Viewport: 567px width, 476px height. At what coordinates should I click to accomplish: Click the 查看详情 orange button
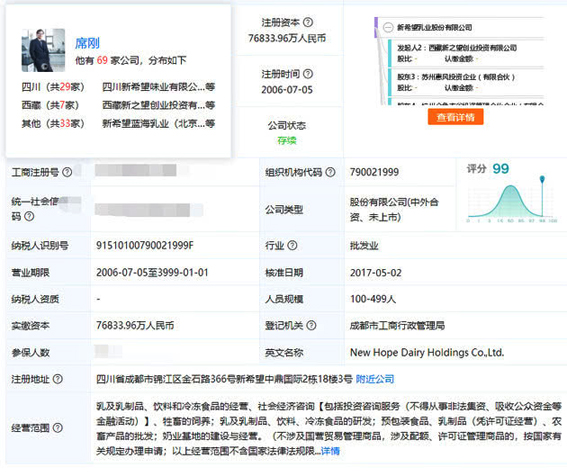coord(455,117)
